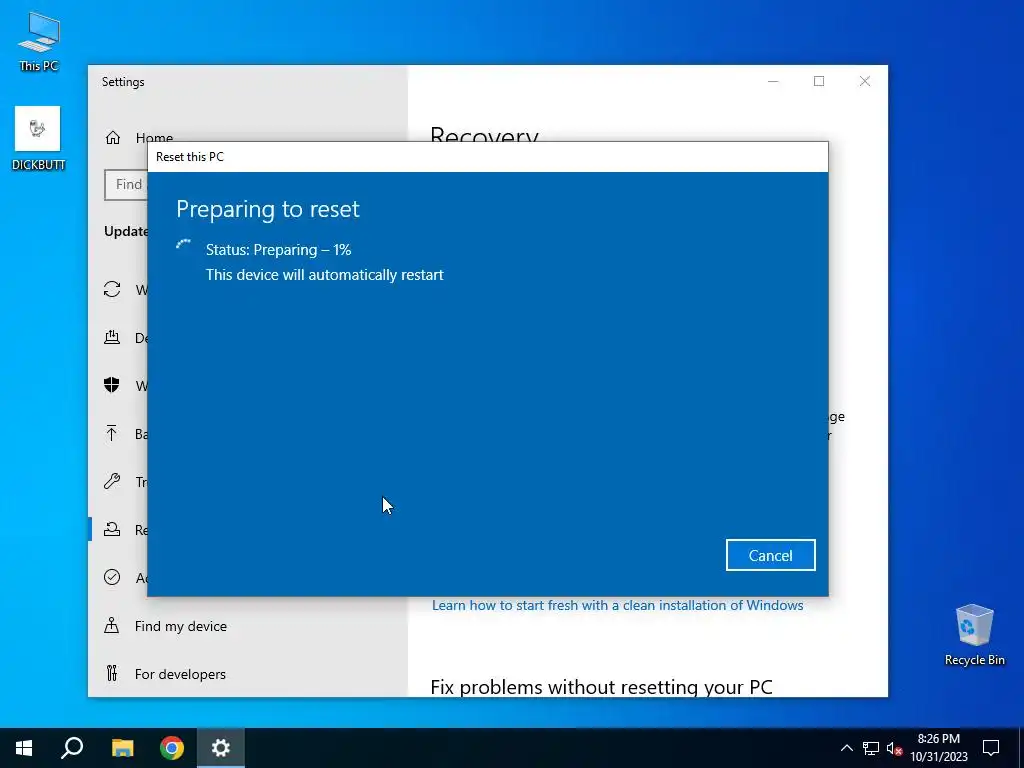Click the Find my device person icon
This screenshot has height=768, width=1024.
pyautogui.click(x=112, y=626)
